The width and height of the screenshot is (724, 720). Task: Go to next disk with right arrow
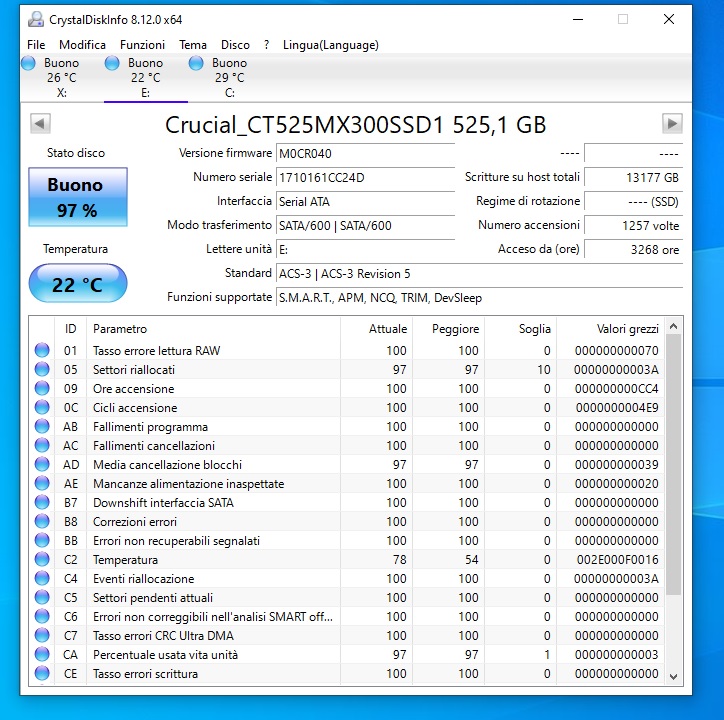point(672,123)
